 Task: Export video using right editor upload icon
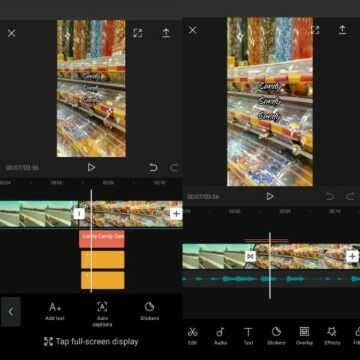[342, 30]
